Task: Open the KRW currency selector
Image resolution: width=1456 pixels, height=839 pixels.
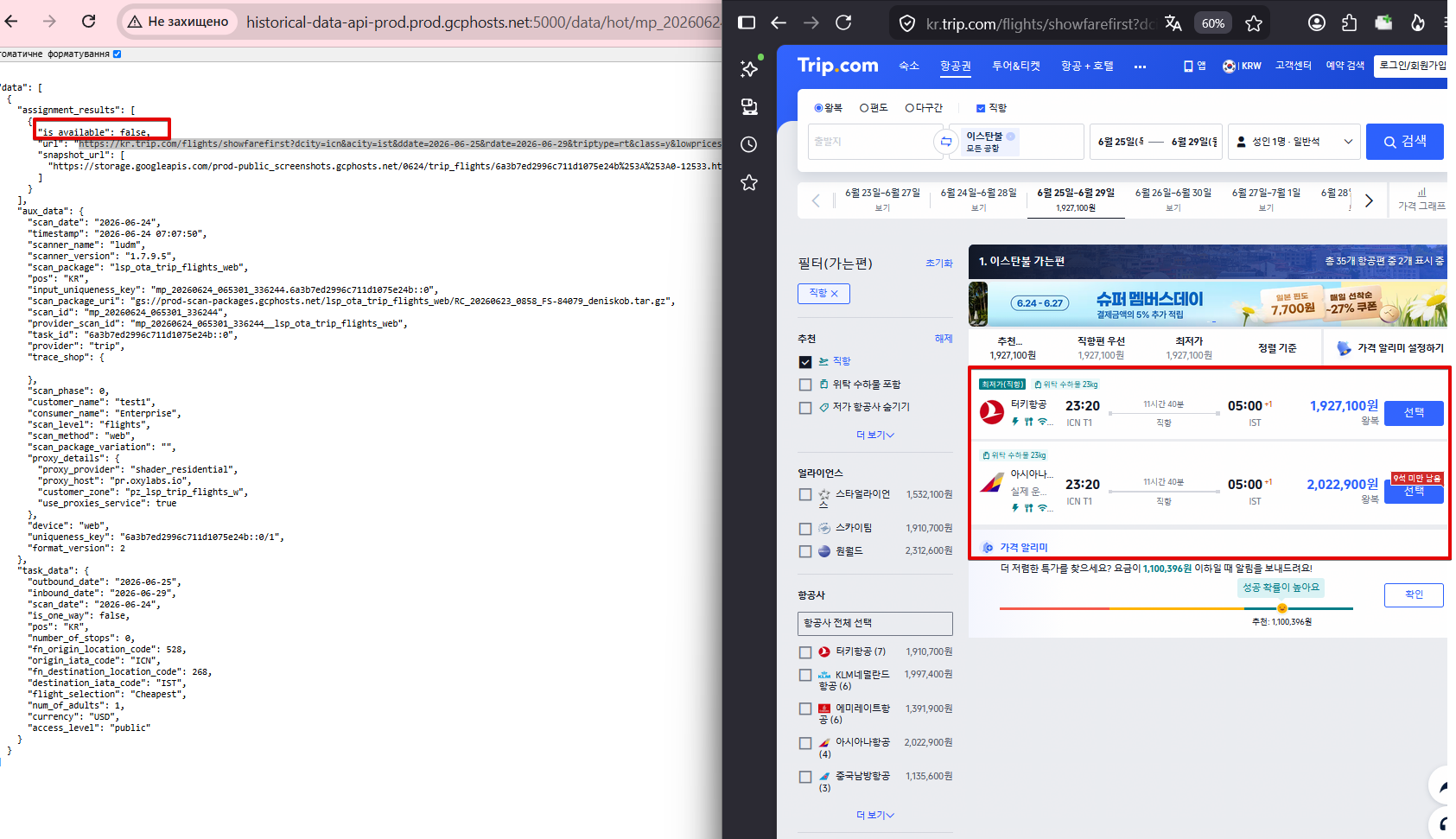Action: [1242, 66]
